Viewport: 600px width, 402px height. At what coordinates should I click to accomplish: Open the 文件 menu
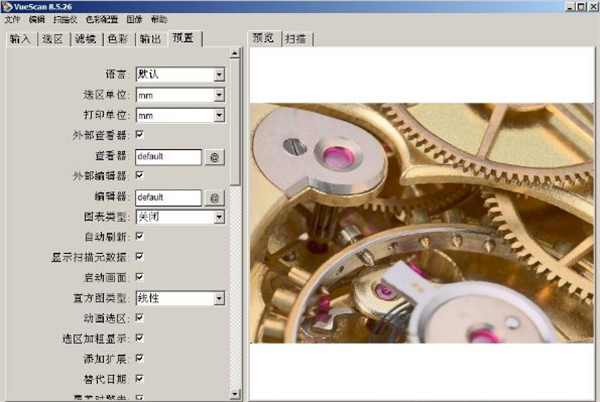12,20
